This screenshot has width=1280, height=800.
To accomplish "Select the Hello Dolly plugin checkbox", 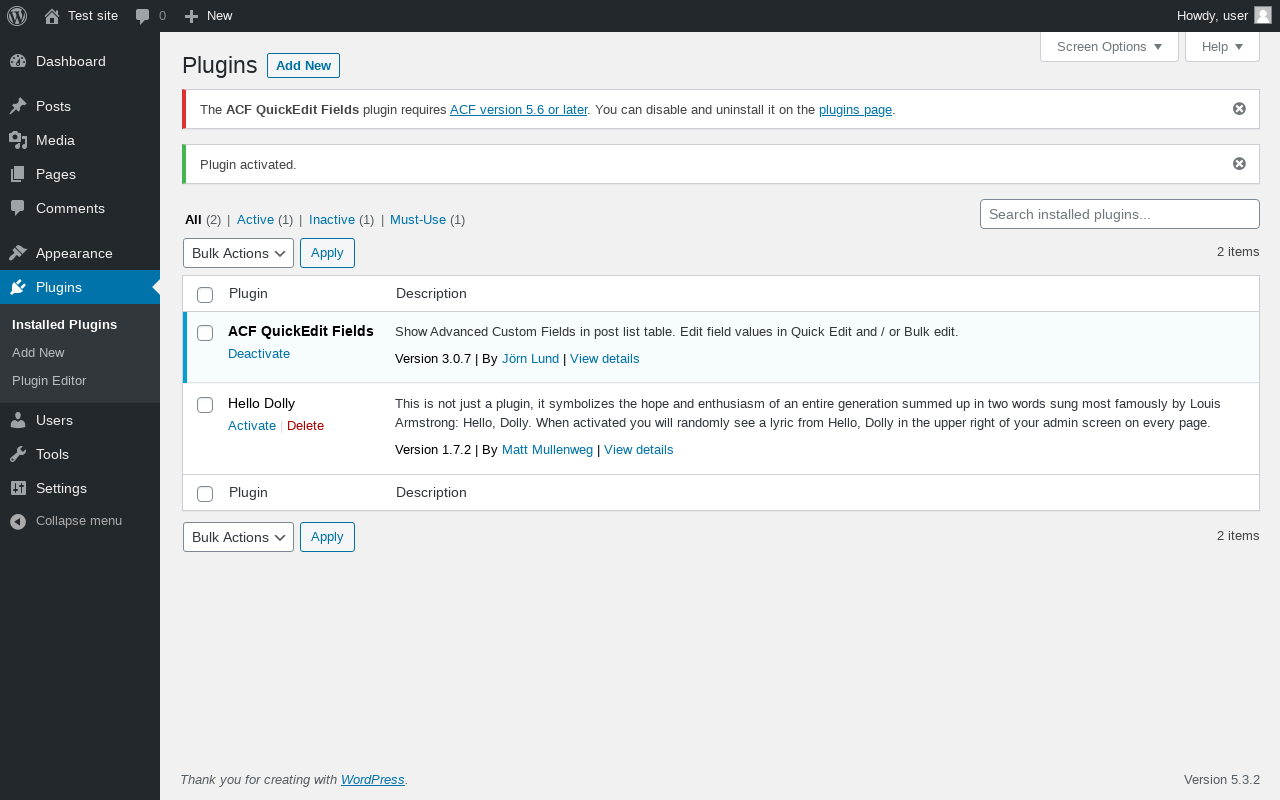I will (205, 405).
